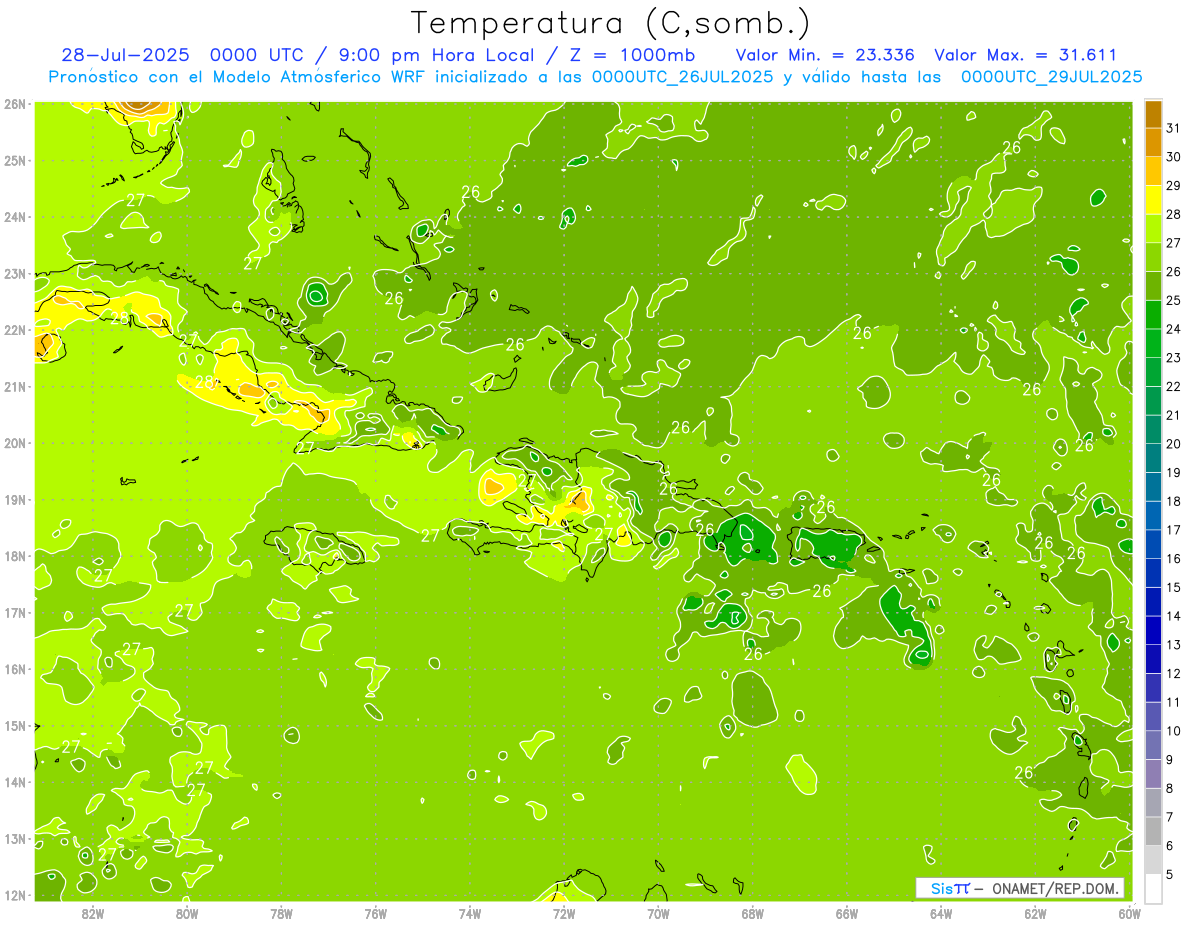Click the "60W" longitude axis label
The height and width of the screenshot is (927, 1200).
tap(1129, 913)
